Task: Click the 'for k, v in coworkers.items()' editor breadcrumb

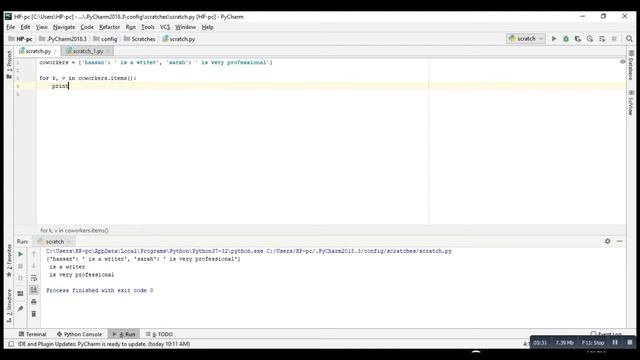Action: (x=74, y=230)
